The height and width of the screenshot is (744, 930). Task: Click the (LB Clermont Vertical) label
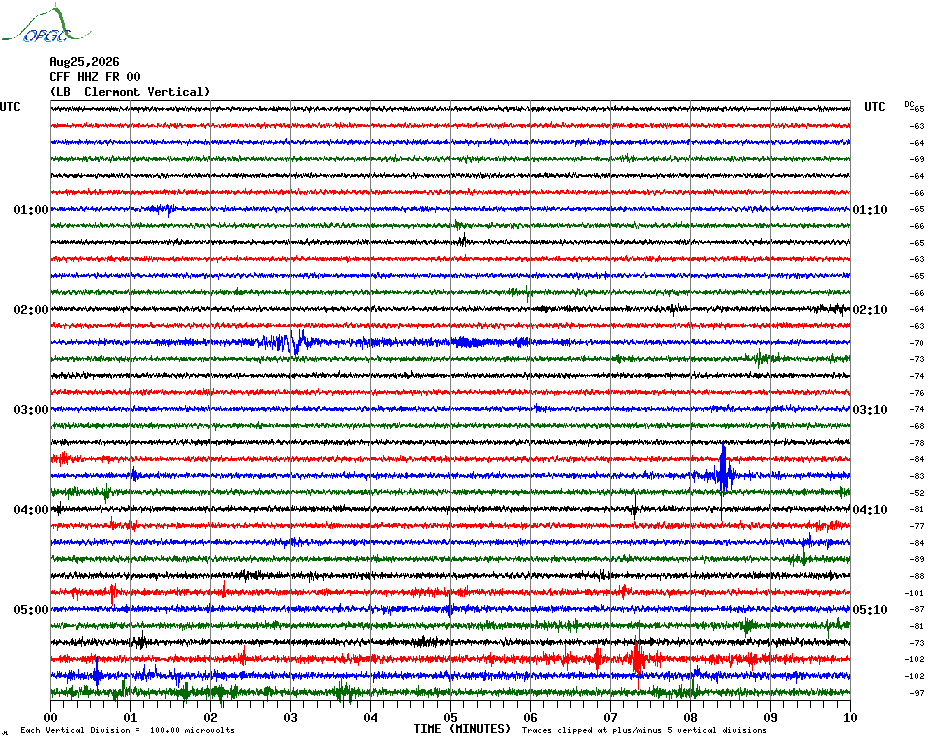(130, 92)
